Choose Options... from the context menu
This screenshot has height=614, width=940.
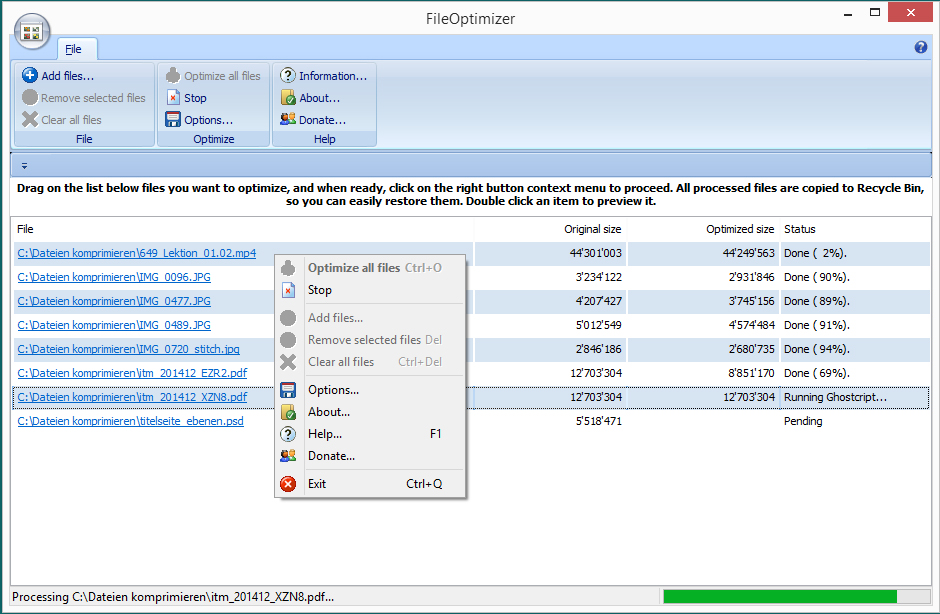[370, 390]
